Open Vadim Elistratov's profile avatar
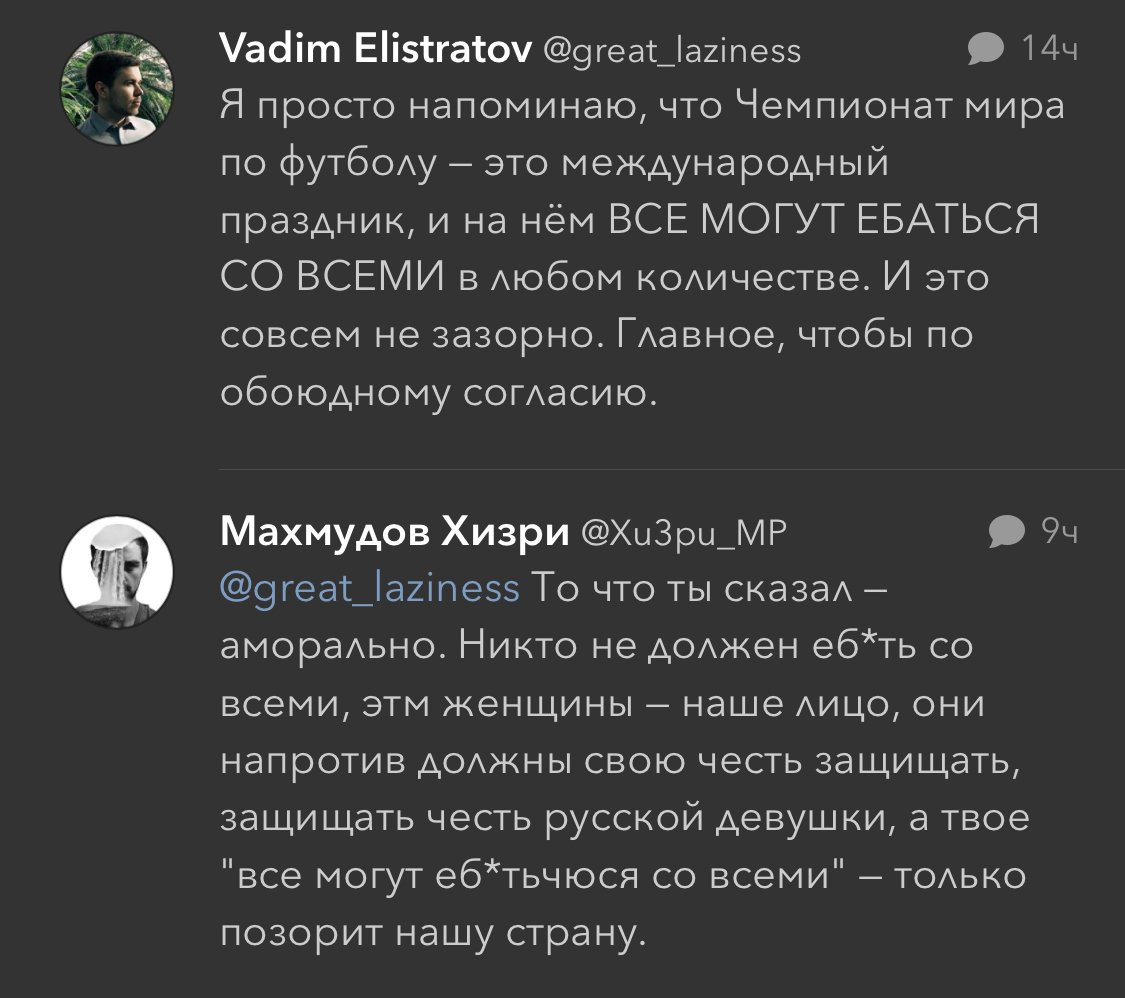The width and height of the screenshot is (1125, 998). [x=118, y=90]
